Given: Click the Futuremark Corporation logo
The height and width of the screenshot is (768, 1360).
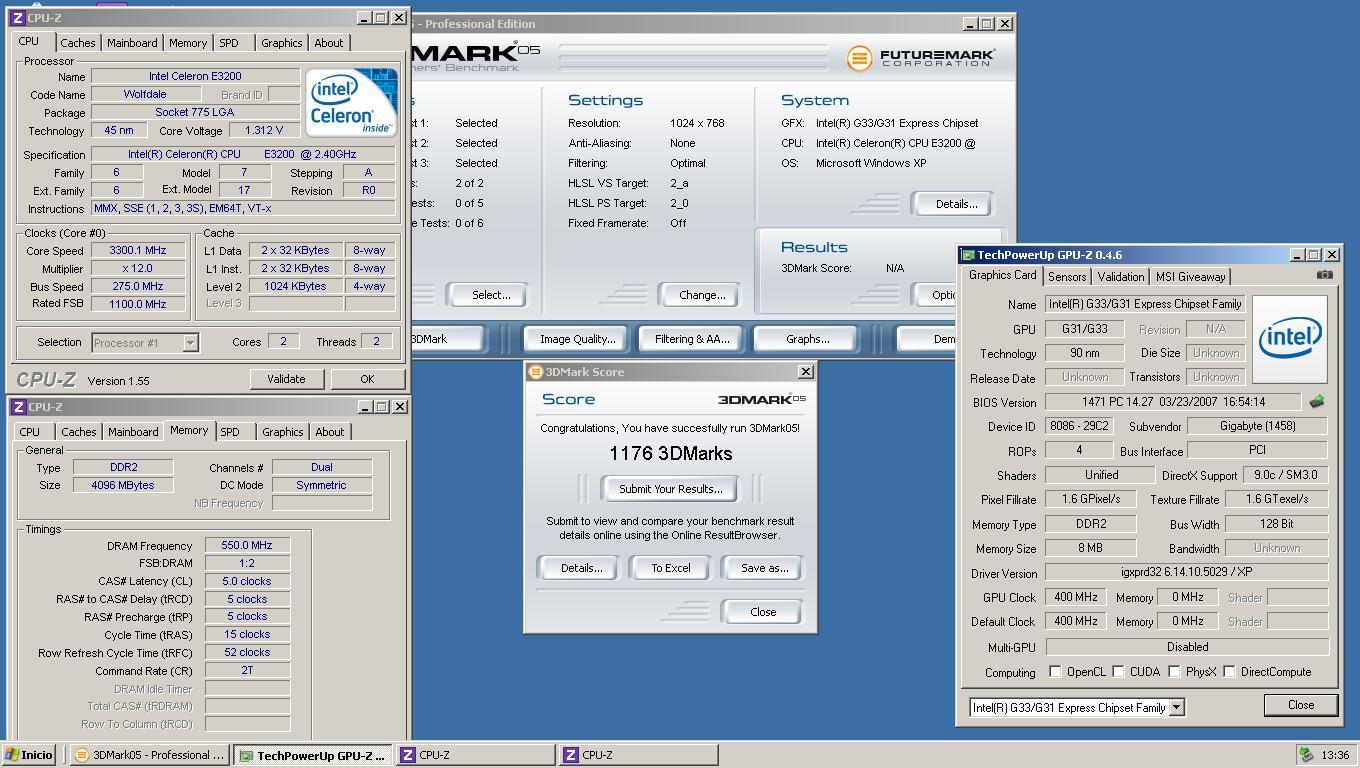Looking at the screenshot, I should point(921,58).
